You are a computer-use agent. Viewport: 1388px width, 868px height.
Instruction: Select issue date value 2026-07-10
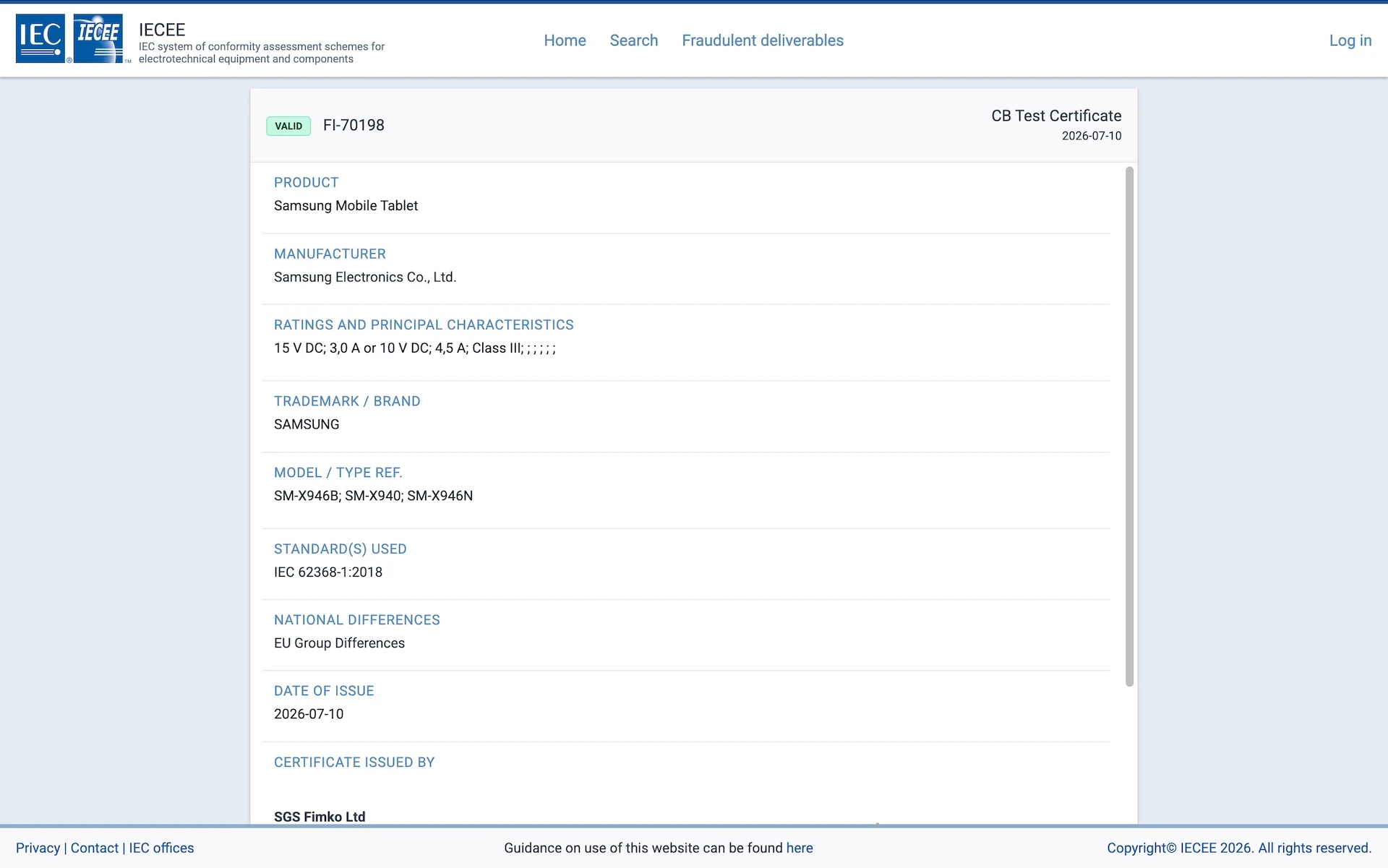tap(309, 714)
